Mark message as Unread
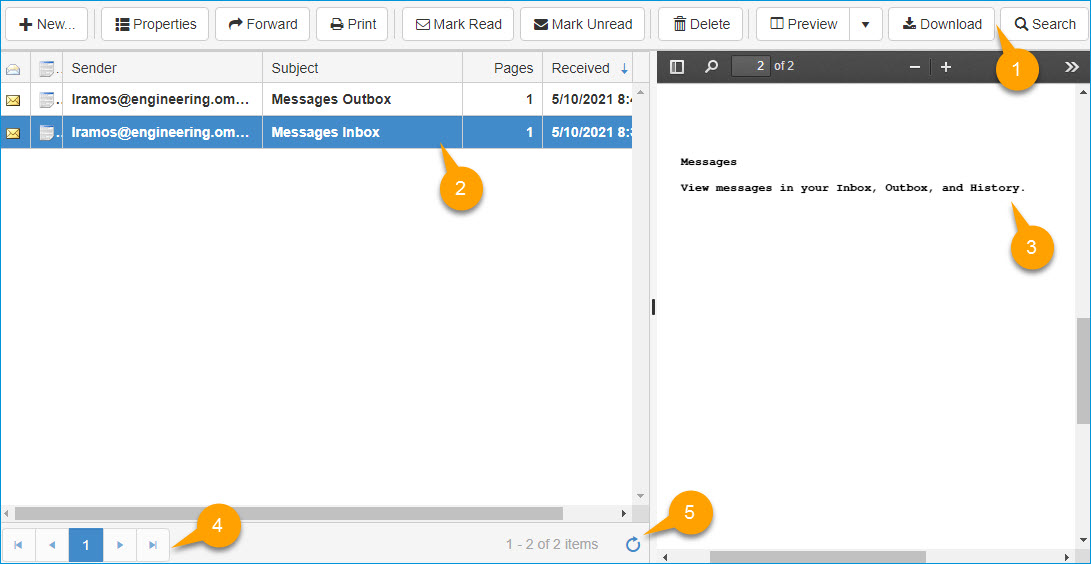 (582, 24)
